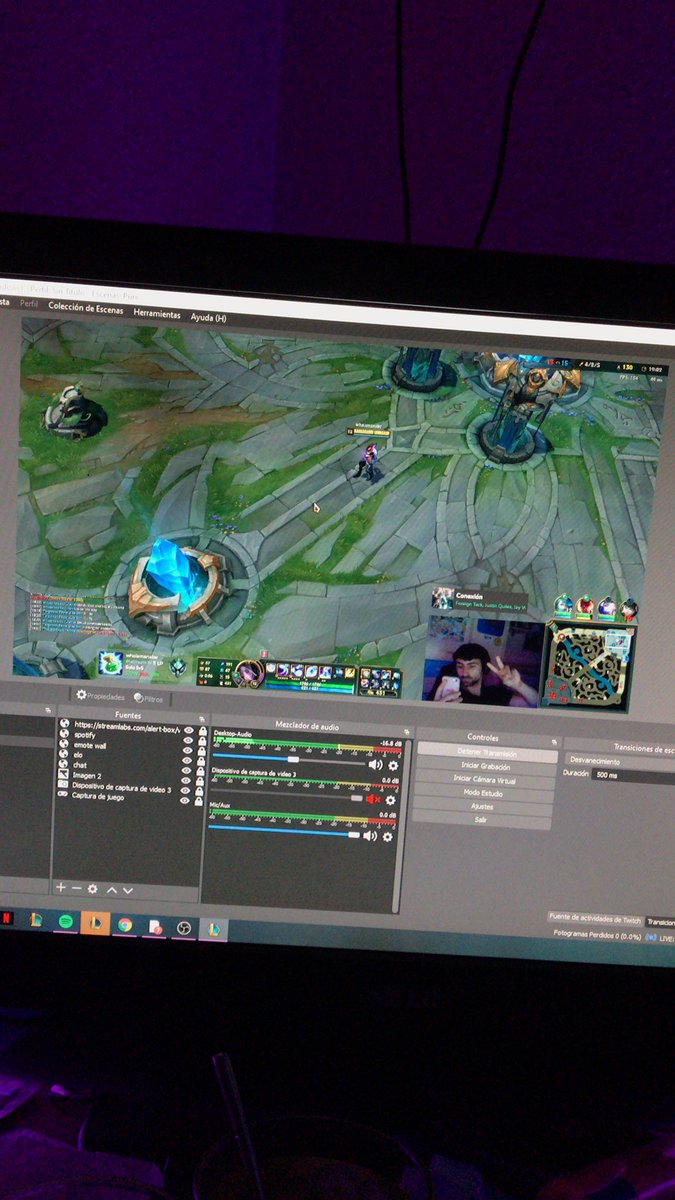Click Iniciar Grabación button
The width and height of the screenshot is (675, 1200).
coord(486,766)
